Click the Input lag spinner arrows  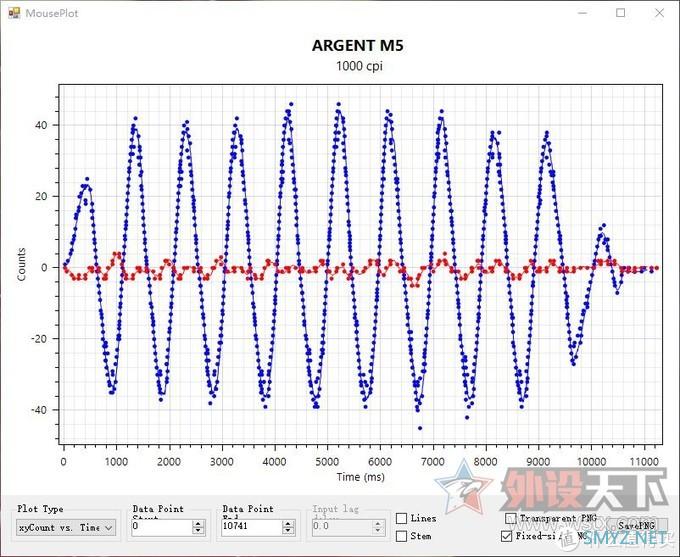tap(378, 527)
